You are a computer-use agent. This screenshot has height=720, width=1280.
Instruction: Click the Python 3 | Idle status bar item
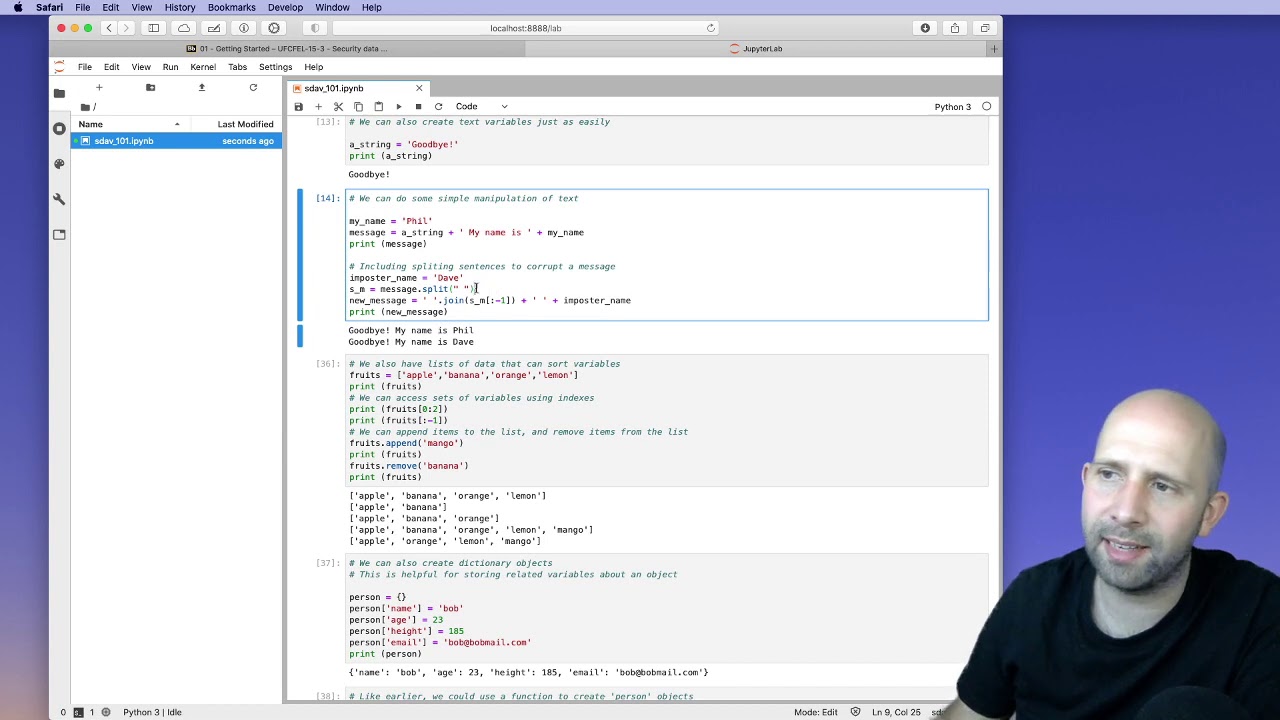tap(152, 712)
